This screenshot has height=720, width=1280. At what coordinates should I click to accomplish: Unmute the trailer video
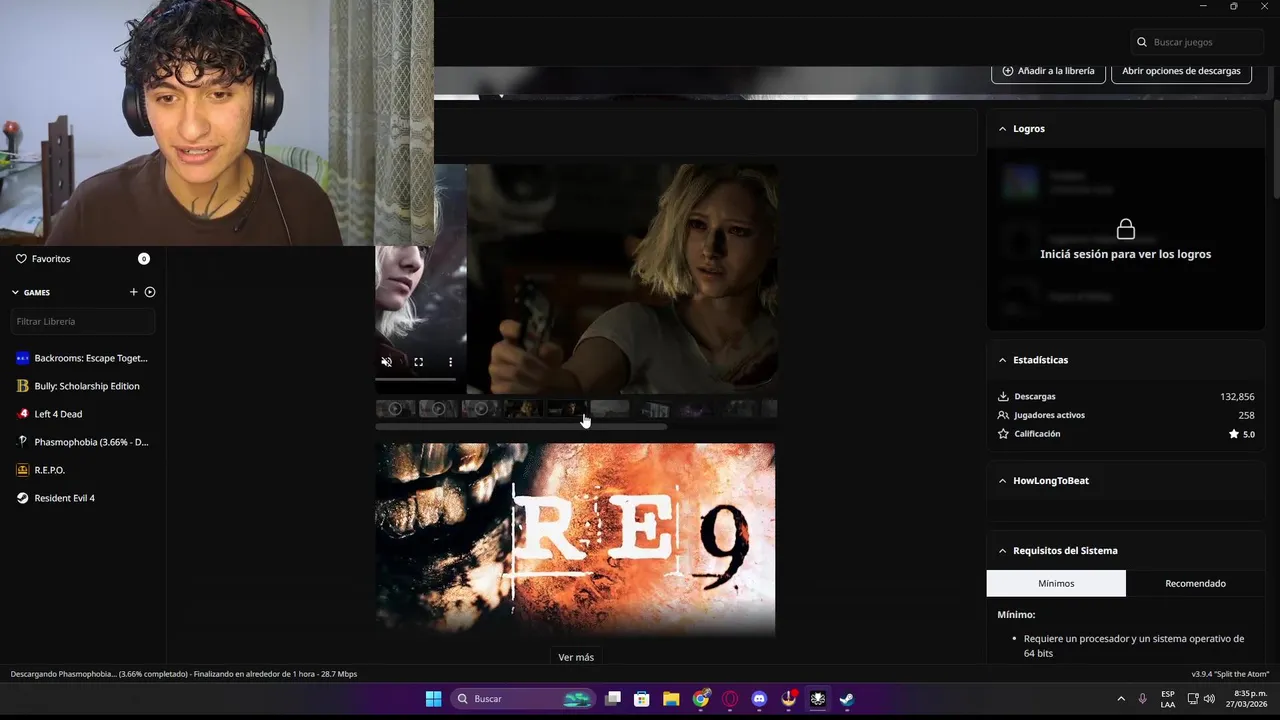click(387, 362)
